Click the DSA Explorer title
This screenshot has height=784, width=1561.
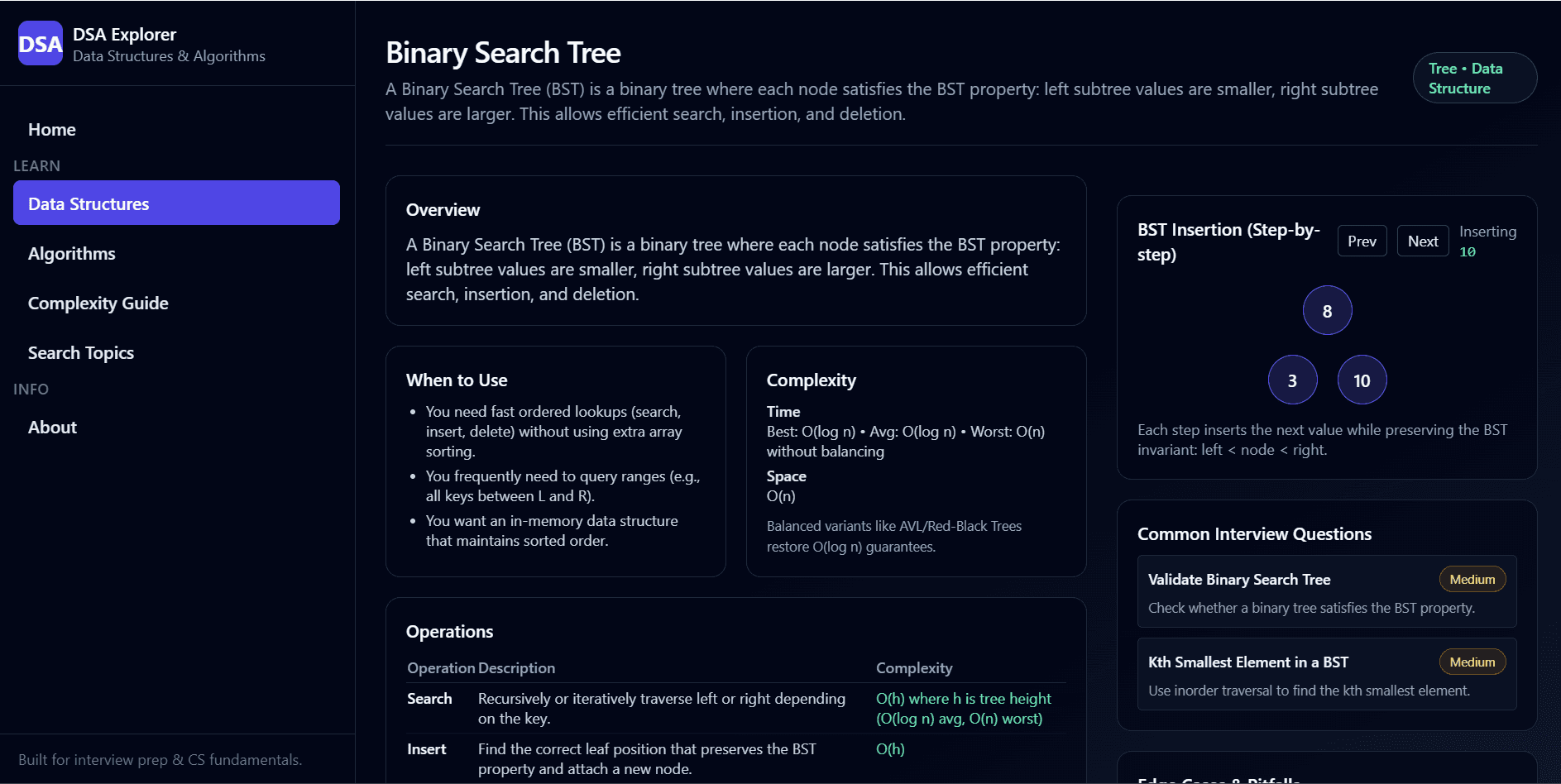pos(124,35)
